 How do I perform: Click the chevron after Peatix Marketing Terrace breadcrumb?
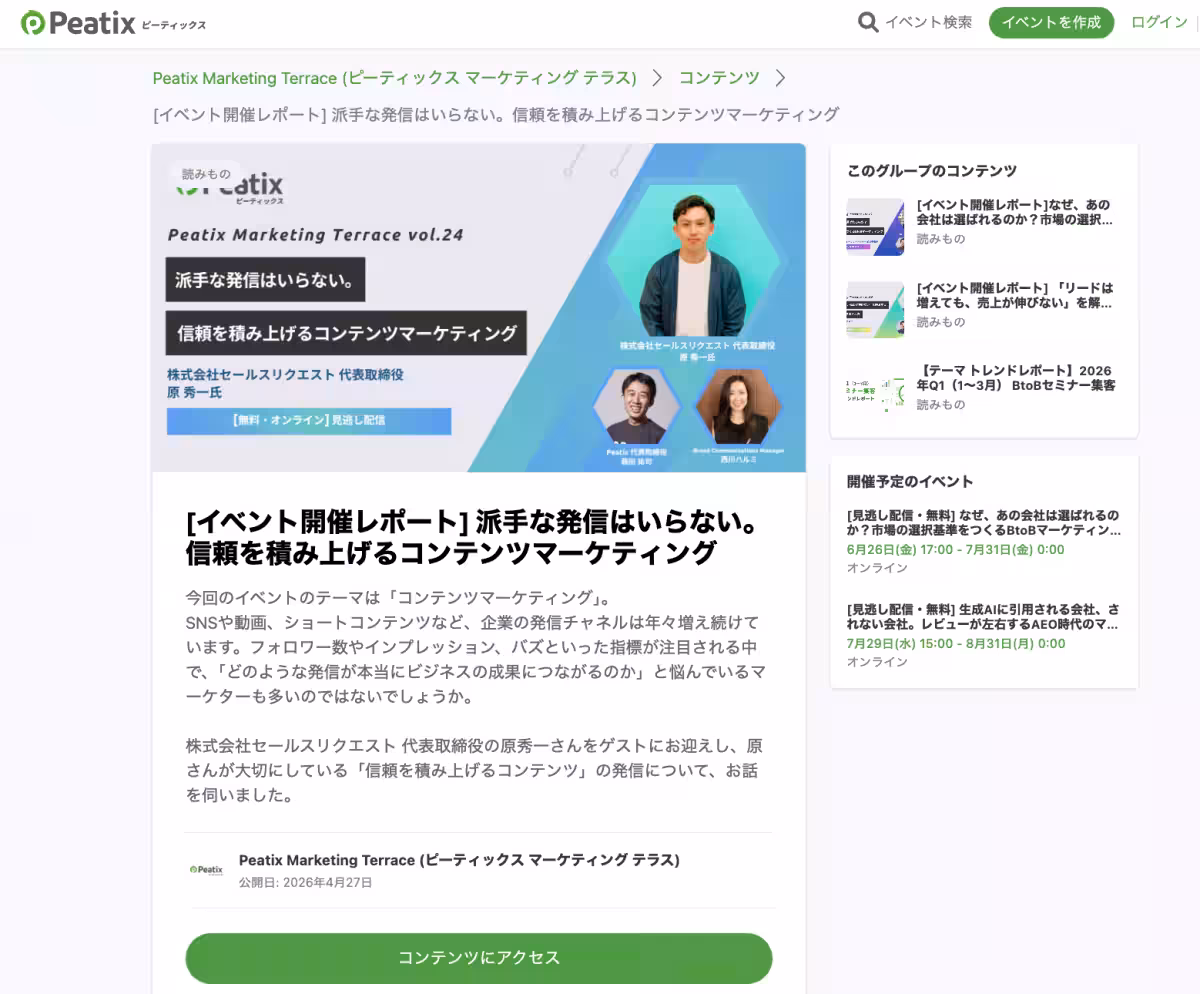(x=658, y=77)
